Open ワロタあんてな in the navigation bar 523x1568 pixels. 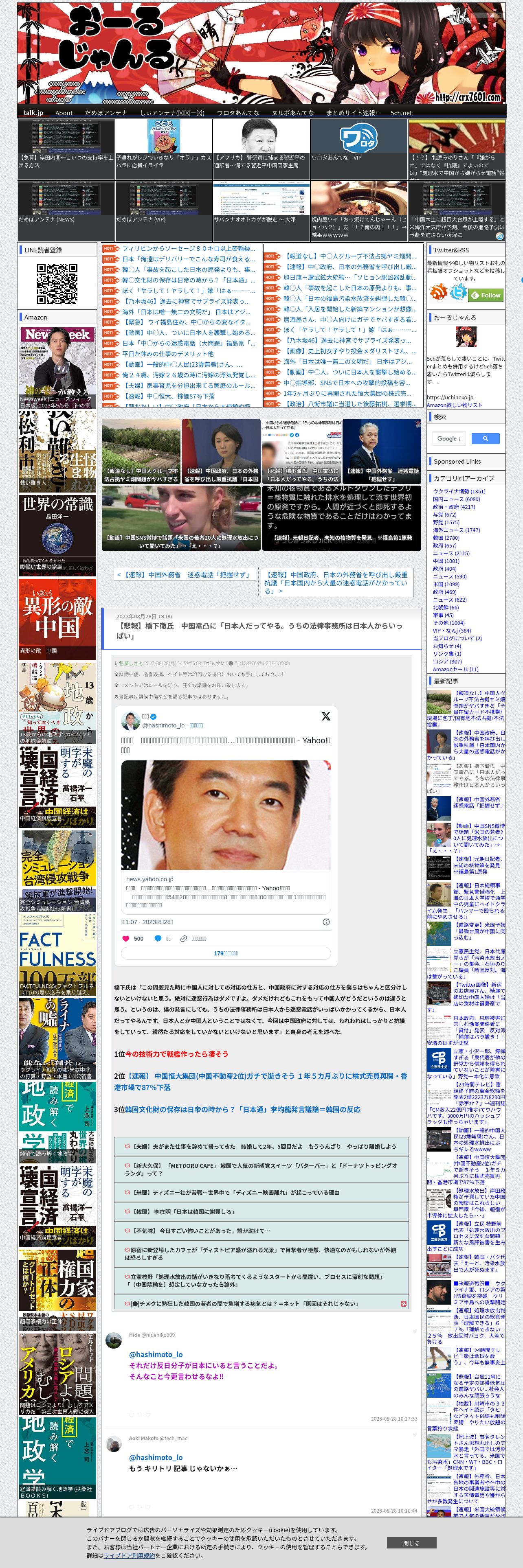coord(238,113)
